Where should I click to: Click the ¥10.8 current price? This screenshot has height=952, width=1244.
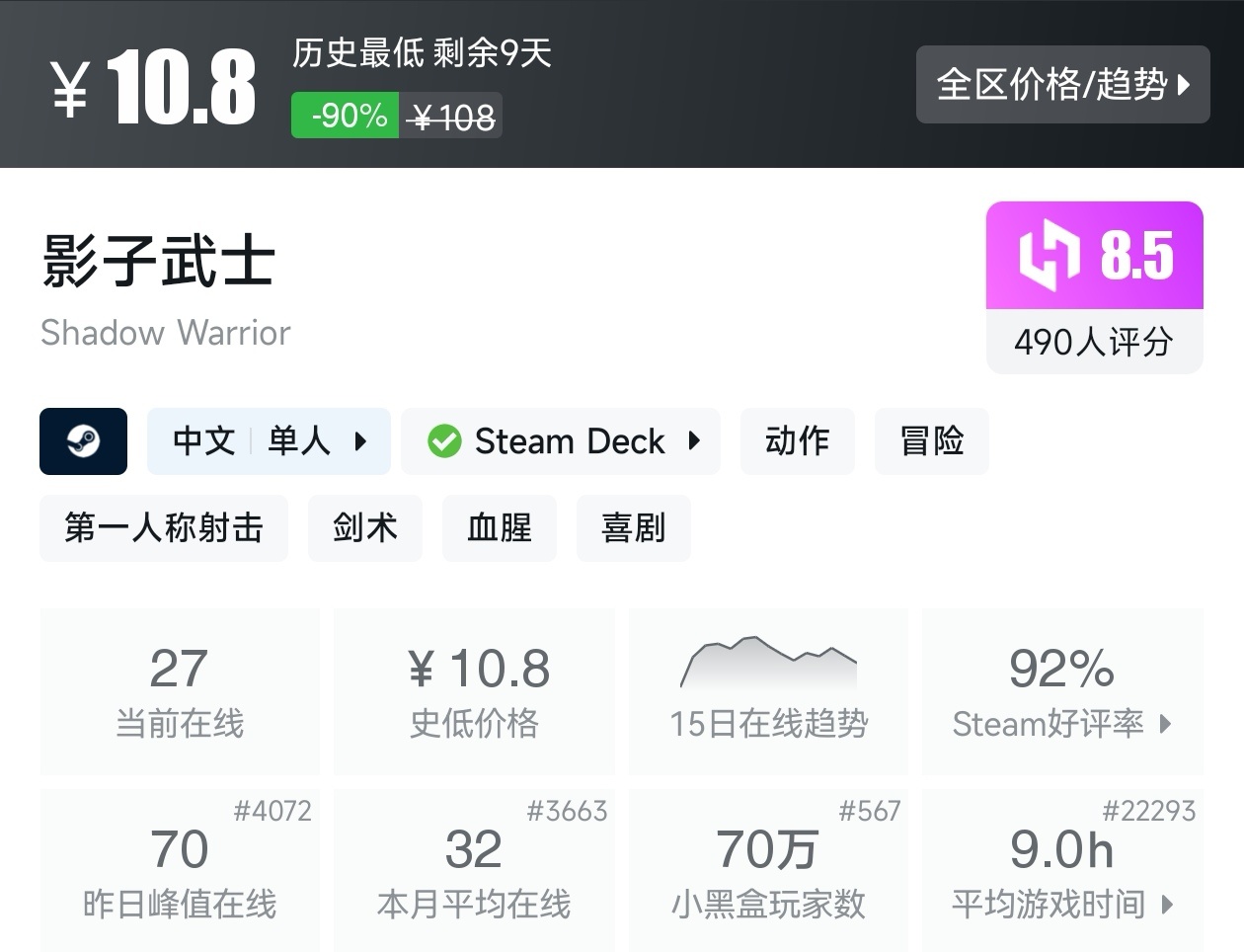(x=154, y=88)
